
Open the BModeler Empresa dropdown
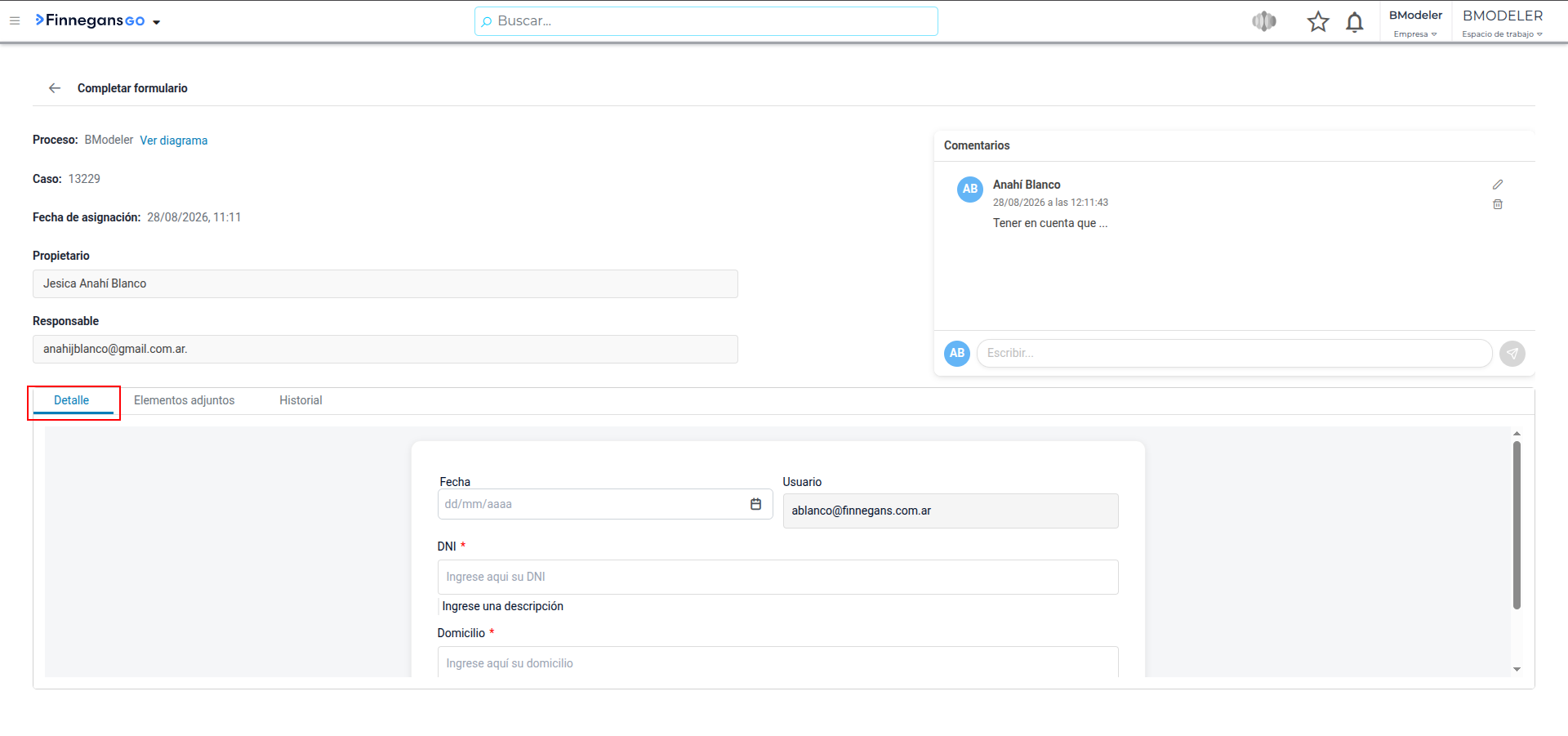(x=1415, y=23)
